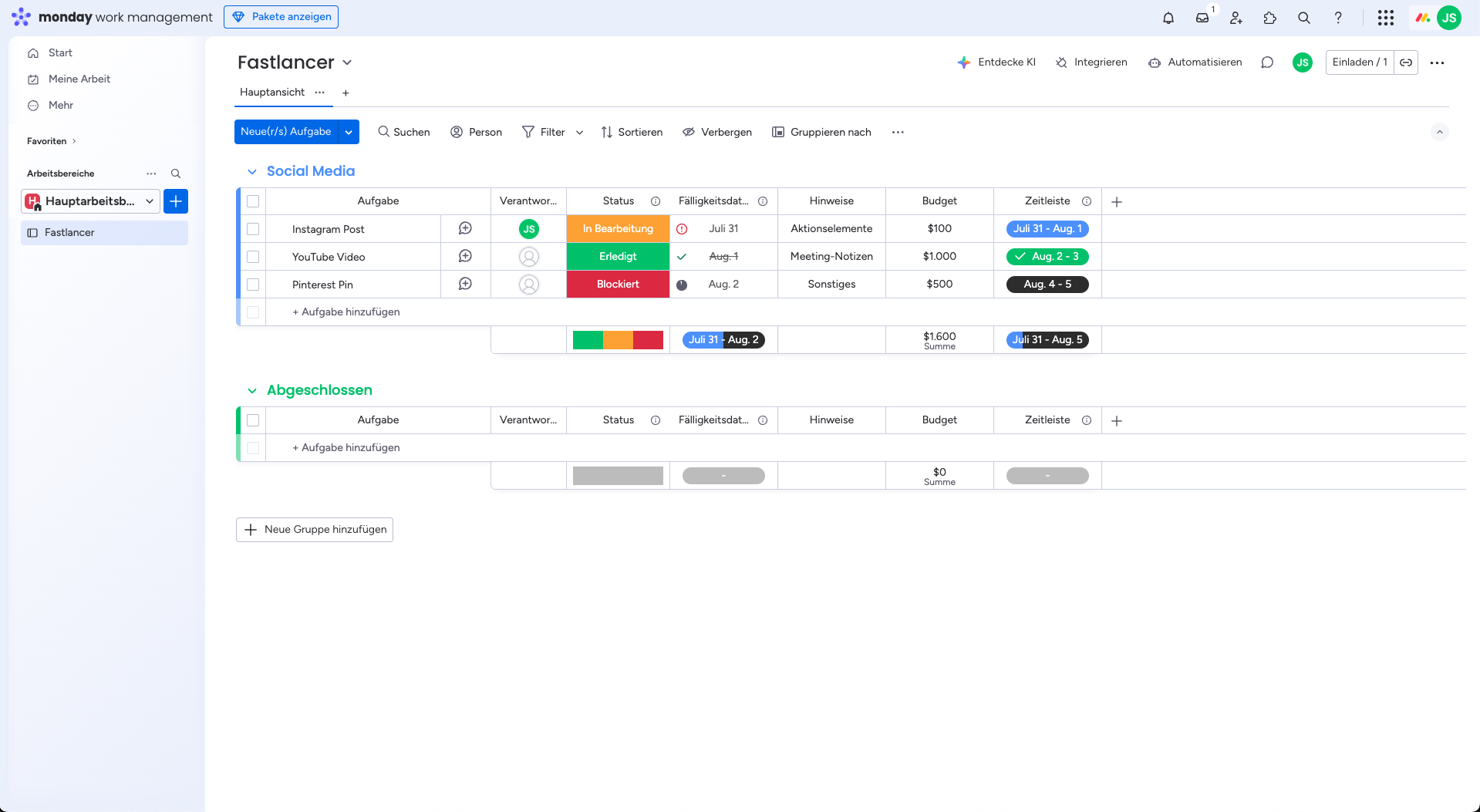Open Arbeitsbereiche options dots in sidebar
Image resolution: width=1480 pixels, height=812 pixels.
(151, 174)
